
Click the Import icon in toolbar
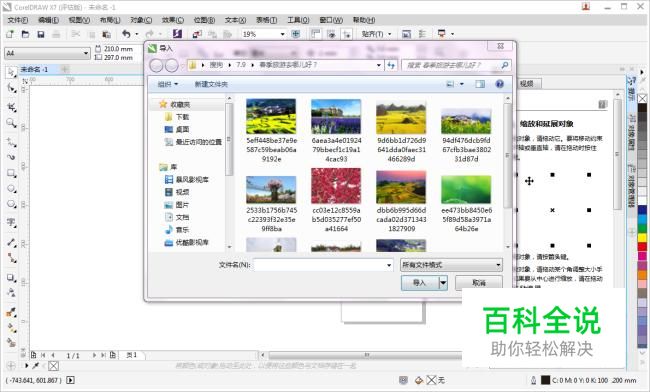[197, 34]
